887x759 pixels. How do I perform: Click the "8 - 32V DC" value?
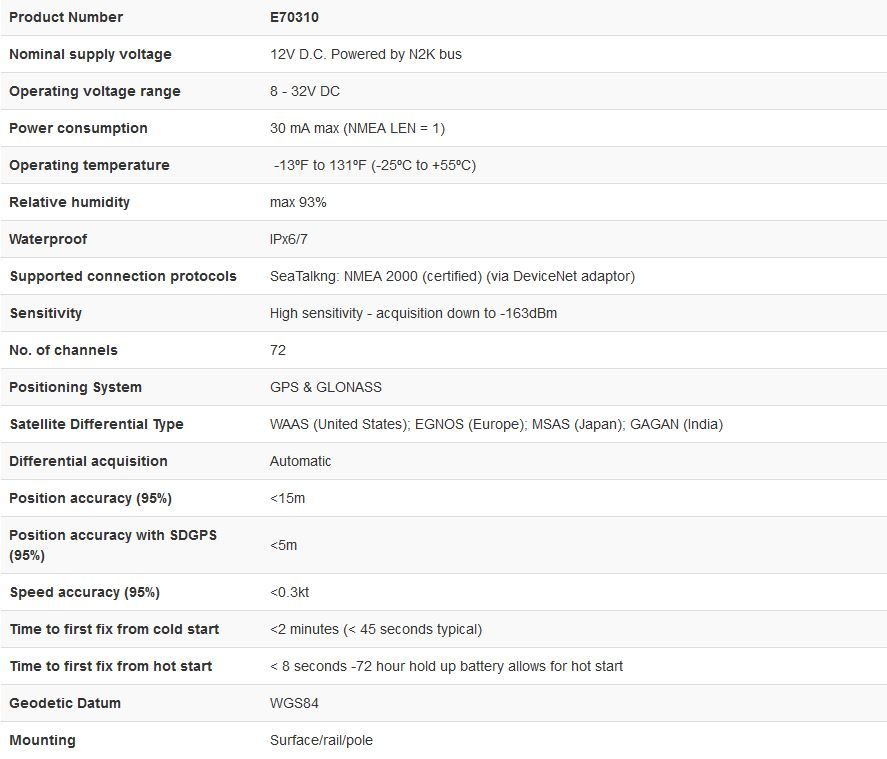point(305,91)
